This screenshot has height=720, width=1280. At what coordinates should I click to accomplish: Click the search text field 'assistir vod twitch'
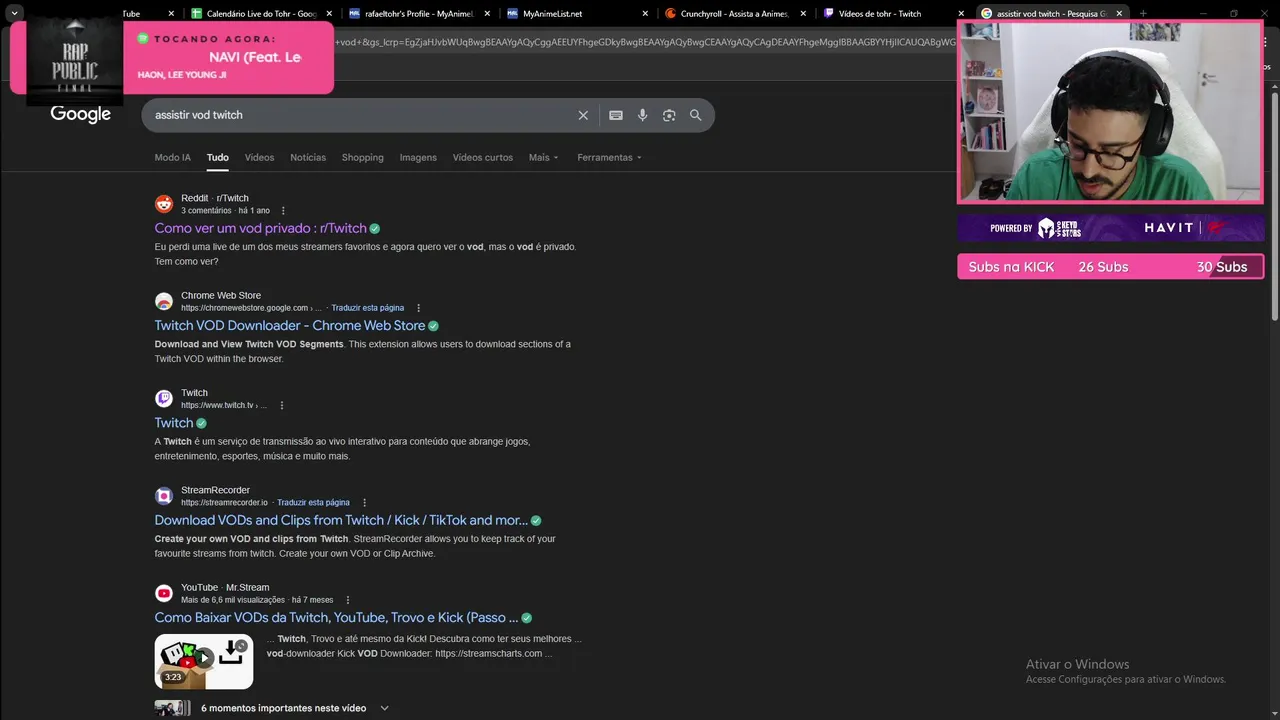point(360,115)
